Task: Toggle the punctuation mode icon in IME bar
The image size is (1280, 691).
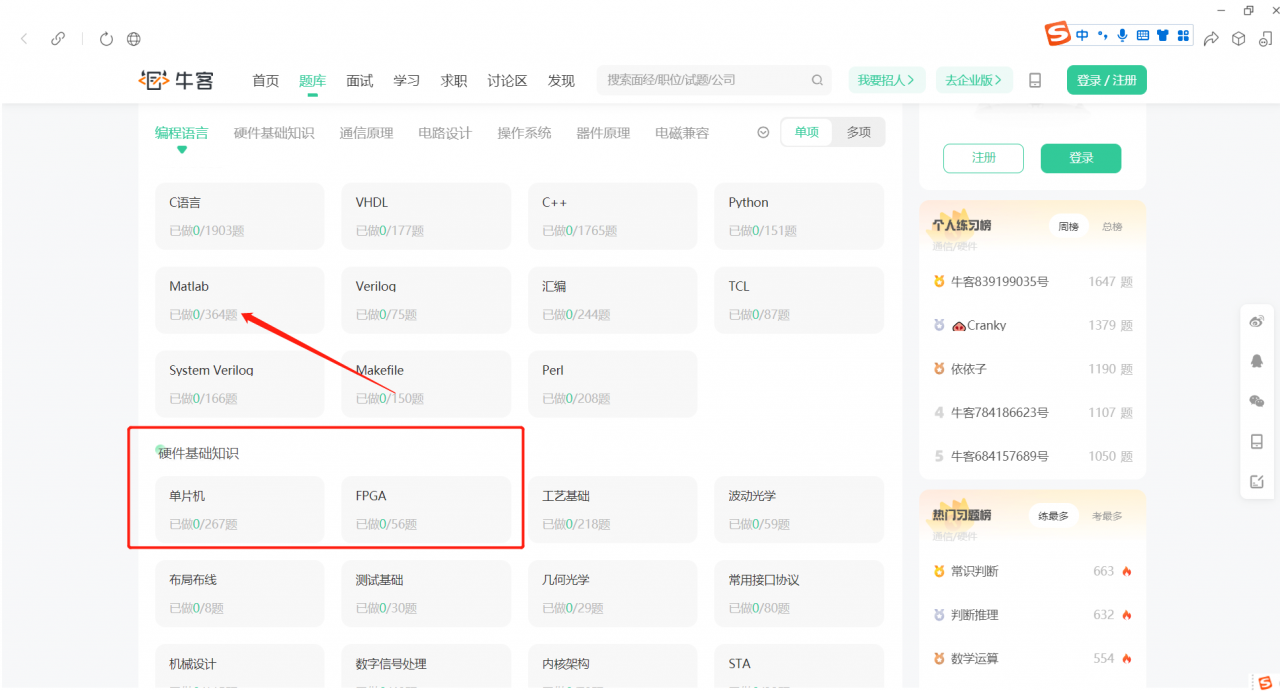Action: [x=1103, y=36]
